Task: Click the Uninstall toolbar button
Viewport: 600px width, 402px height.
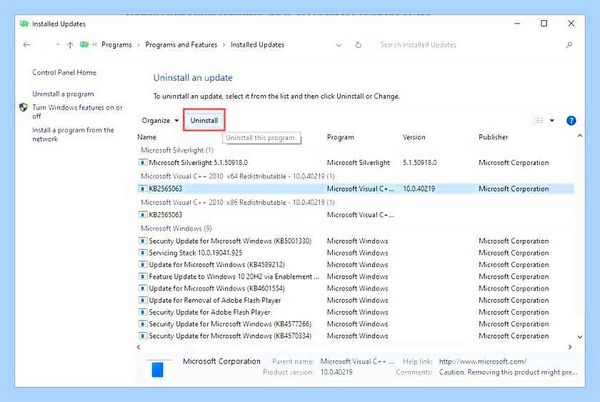Action: click(204, 120)
